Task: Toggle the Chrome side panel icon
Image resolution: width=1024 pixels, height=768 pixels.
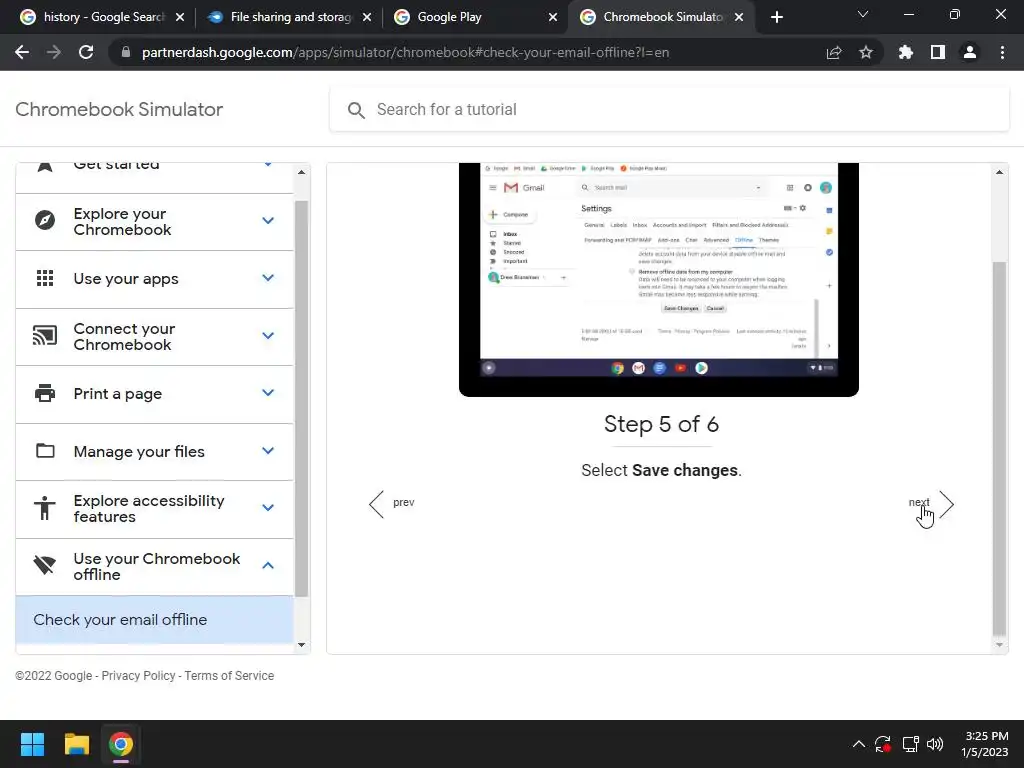Action: (x=938, y=52)
